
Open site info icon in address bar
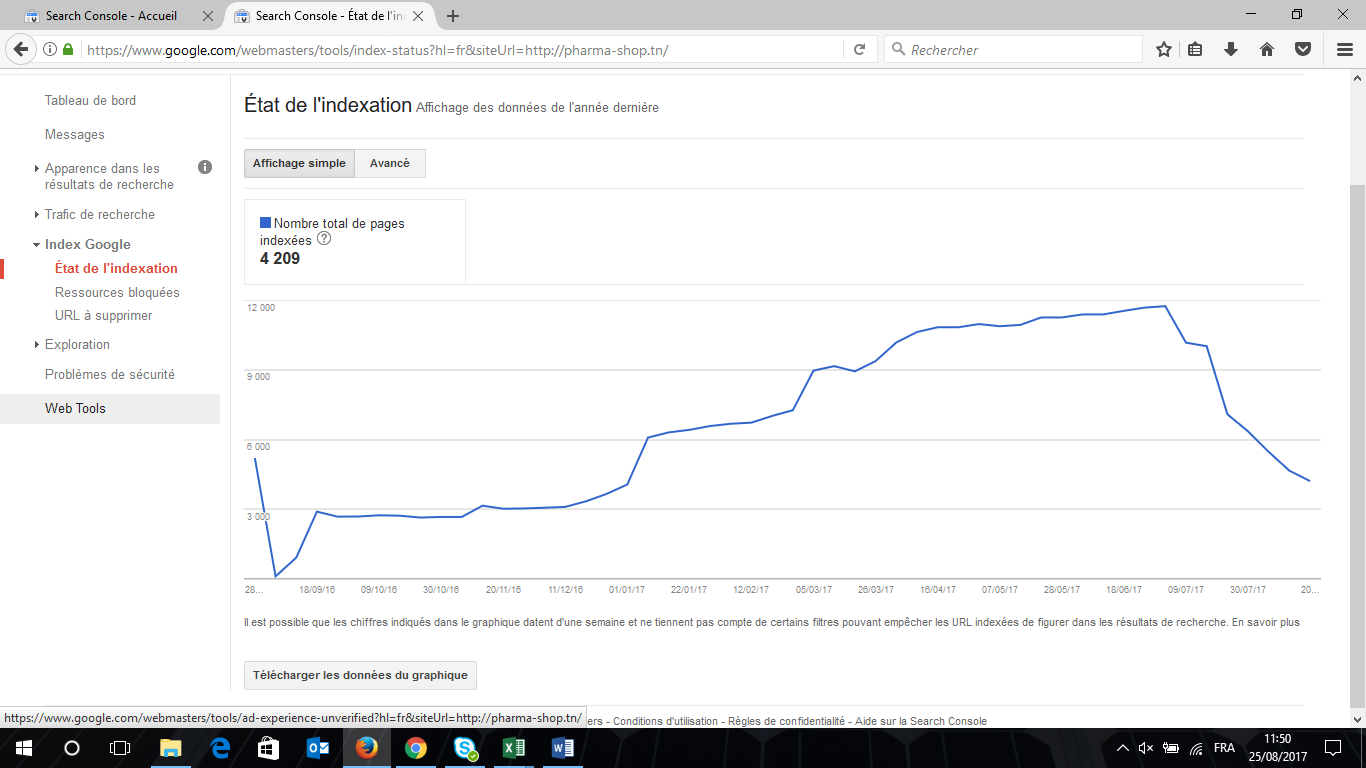51,49
